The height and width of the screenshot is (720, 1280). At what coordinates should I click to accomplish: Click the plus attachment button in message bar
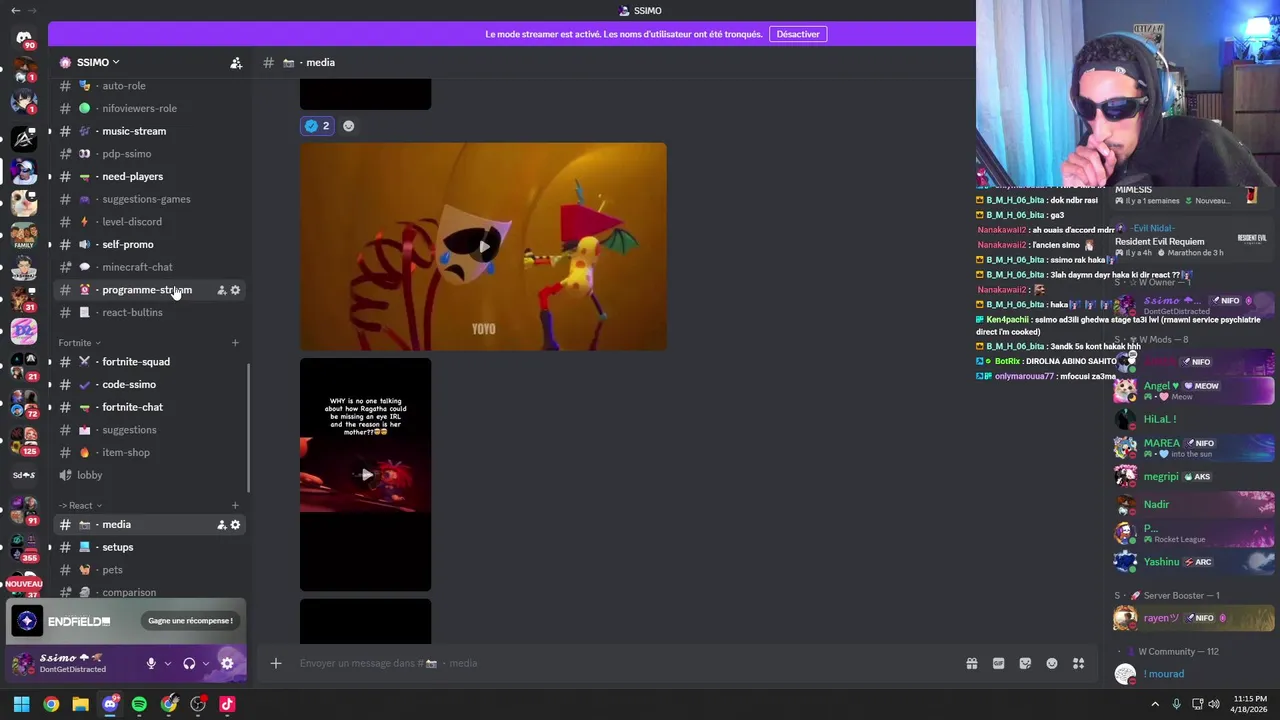(276, 663)
